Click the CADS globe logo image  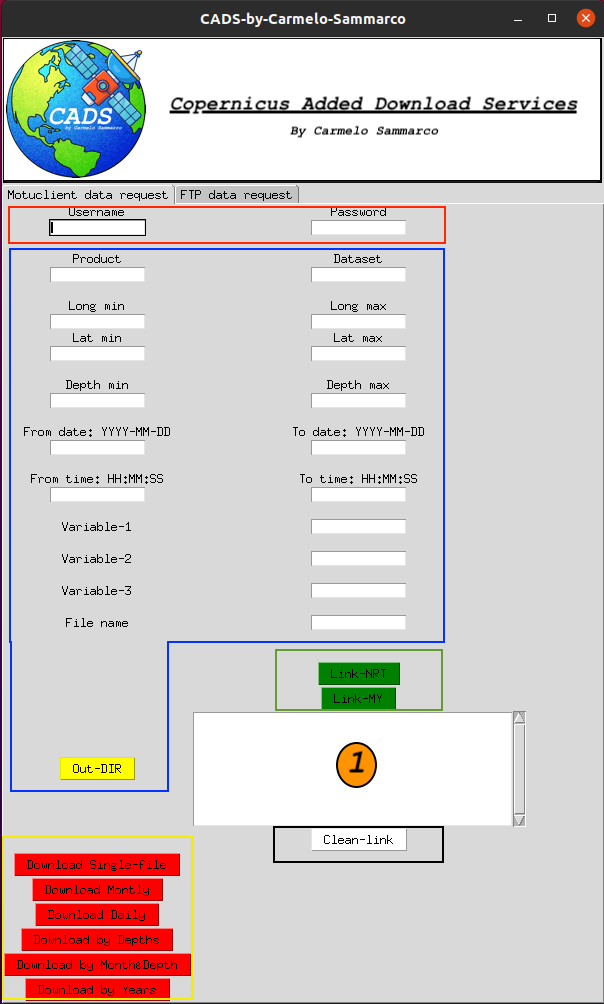[76, 110]
